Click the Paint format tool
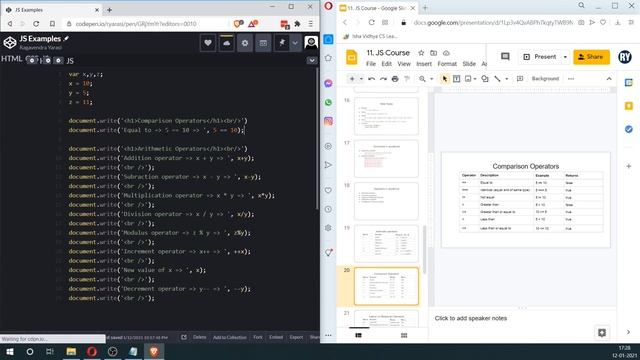The width and height of the screenshot is (640, 360). coord(407,79)
